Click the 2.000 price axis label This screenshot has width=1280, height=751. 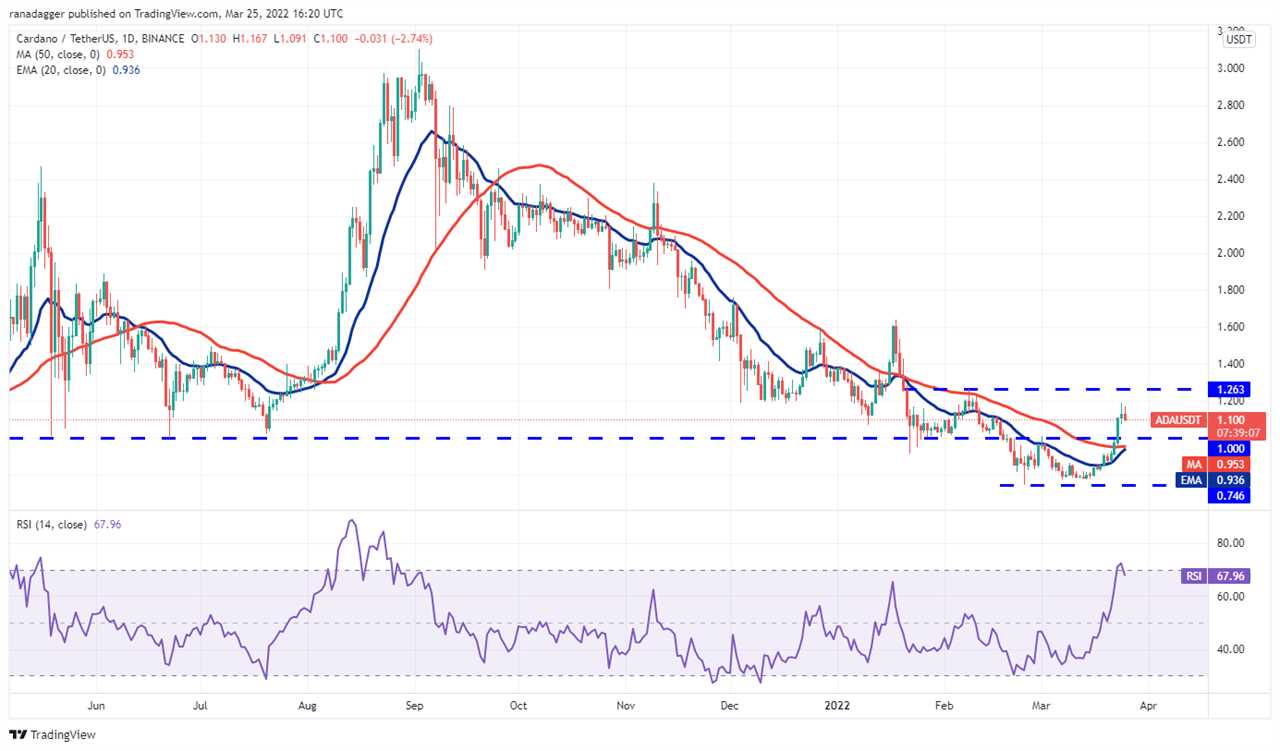pyautogui.click(x=1233, y=253)
